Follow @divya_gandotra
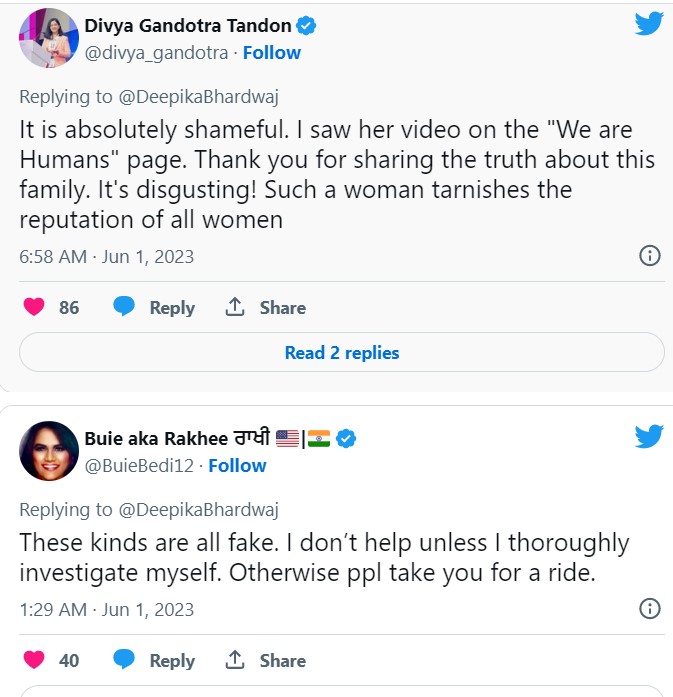Screen dimensions: 673x697 tap(272, 52)
